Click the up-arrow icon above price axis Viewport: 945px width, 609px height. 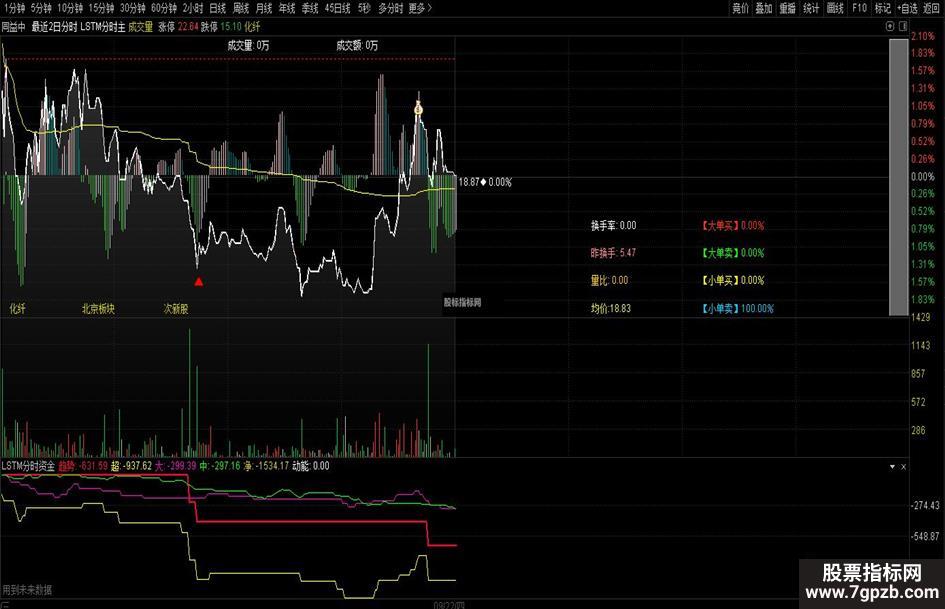(890, 27)
